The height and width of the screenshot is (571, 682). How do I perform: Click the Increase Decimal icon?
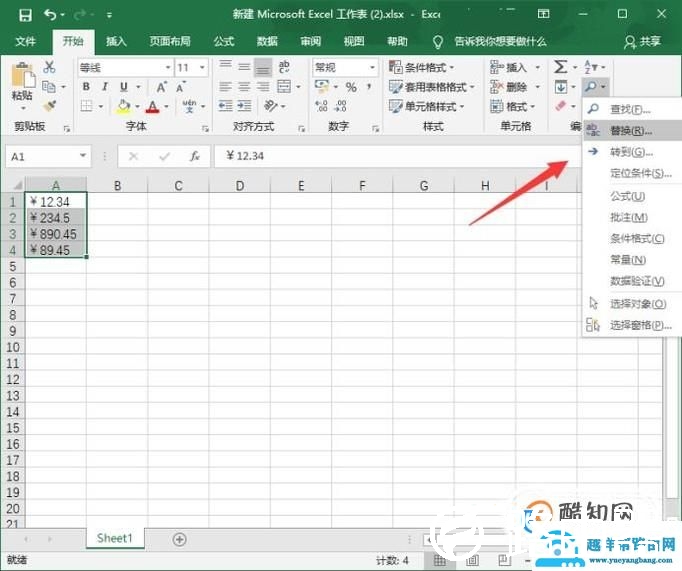321,106
